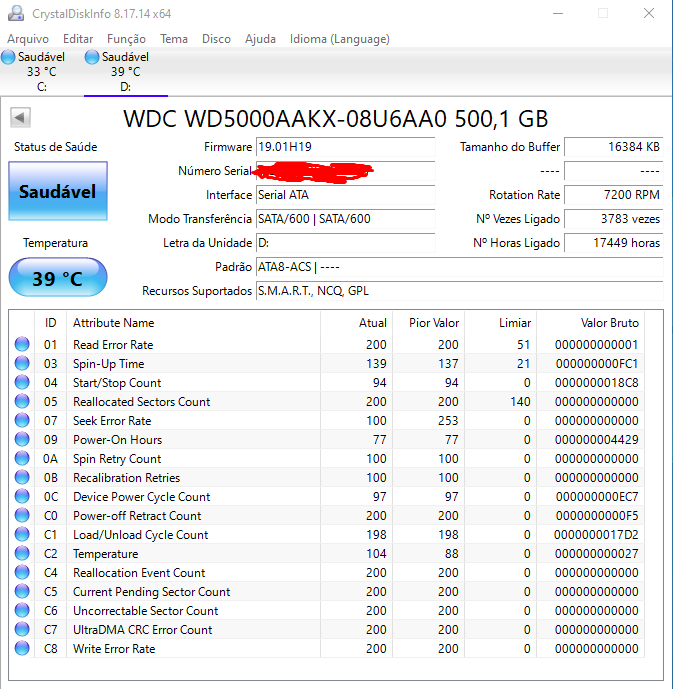Image resolution: width=673 pixels, height=689 pixels.
Task: Click status orb for Current Pending Sector Count
Action: click(x=22, y=591)
